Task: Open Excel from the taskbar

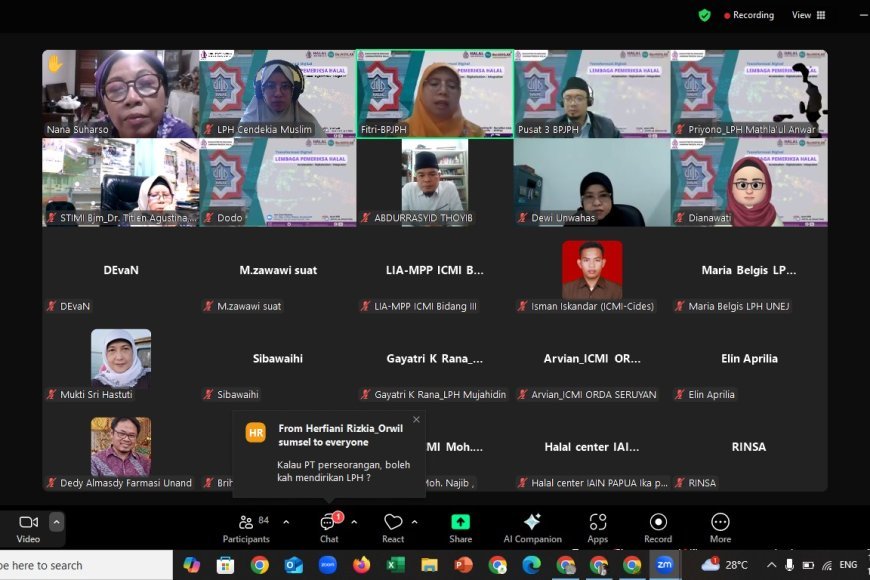Action: pos(395,566)
